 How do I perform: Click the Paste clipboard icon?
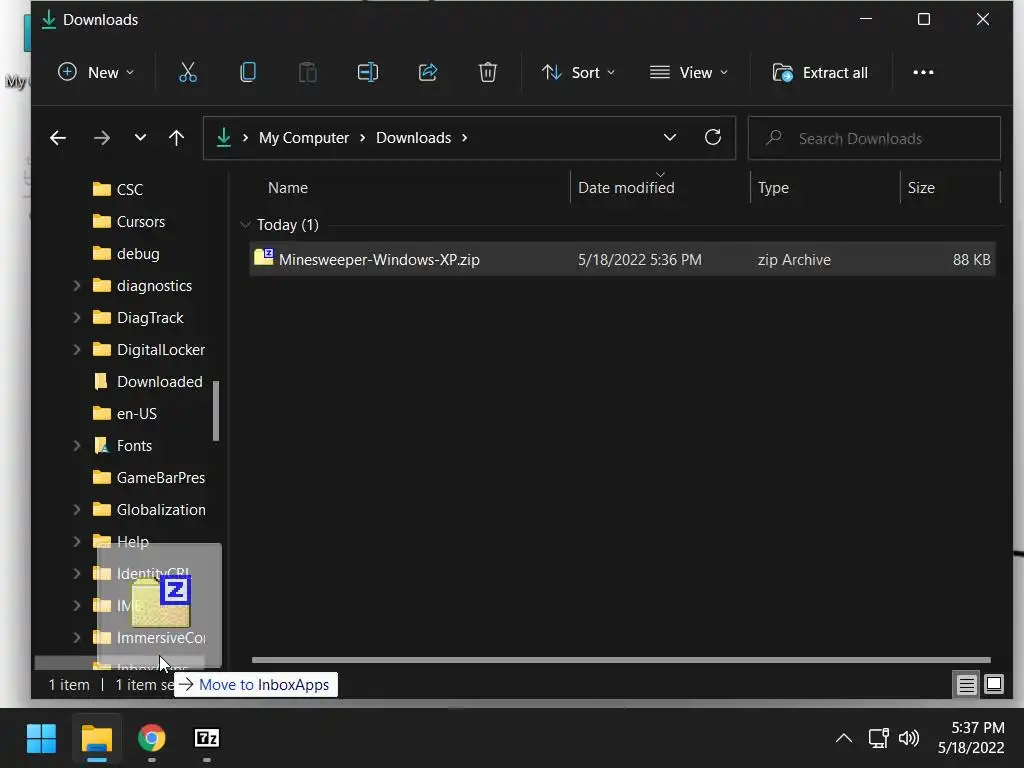click(x=308, y=72)
